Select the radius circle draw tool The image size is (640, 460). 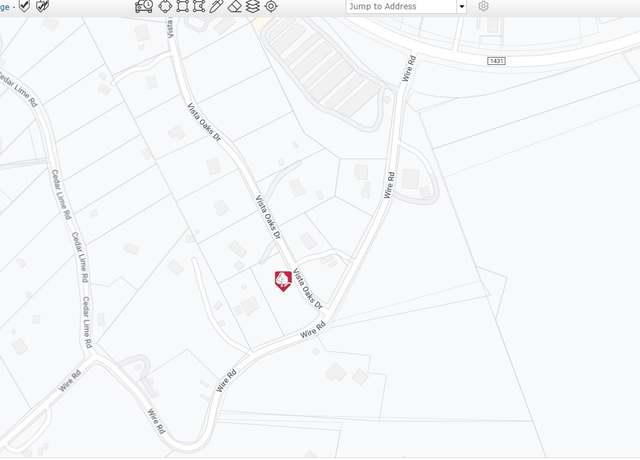(x=165, y=6)
